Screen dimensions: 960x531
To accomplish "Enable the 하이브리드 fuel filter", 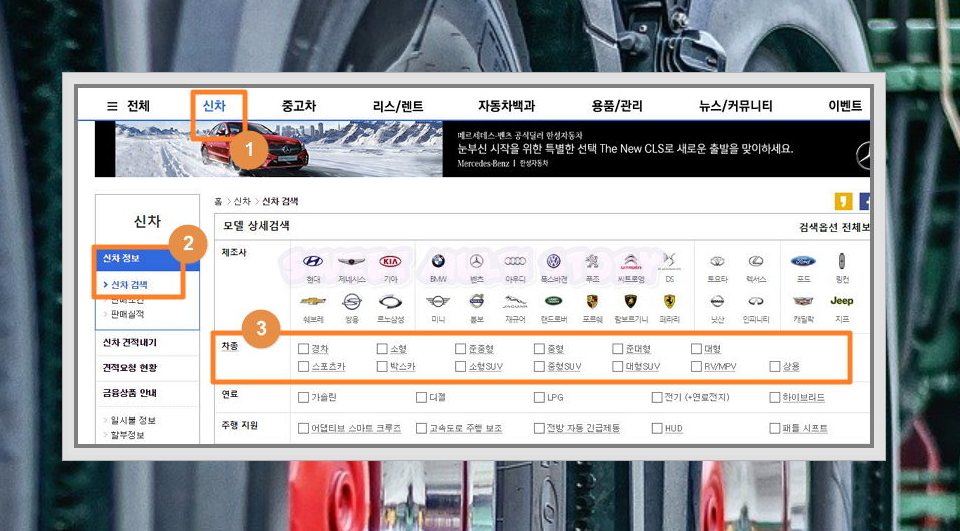I will click(775, 397).
